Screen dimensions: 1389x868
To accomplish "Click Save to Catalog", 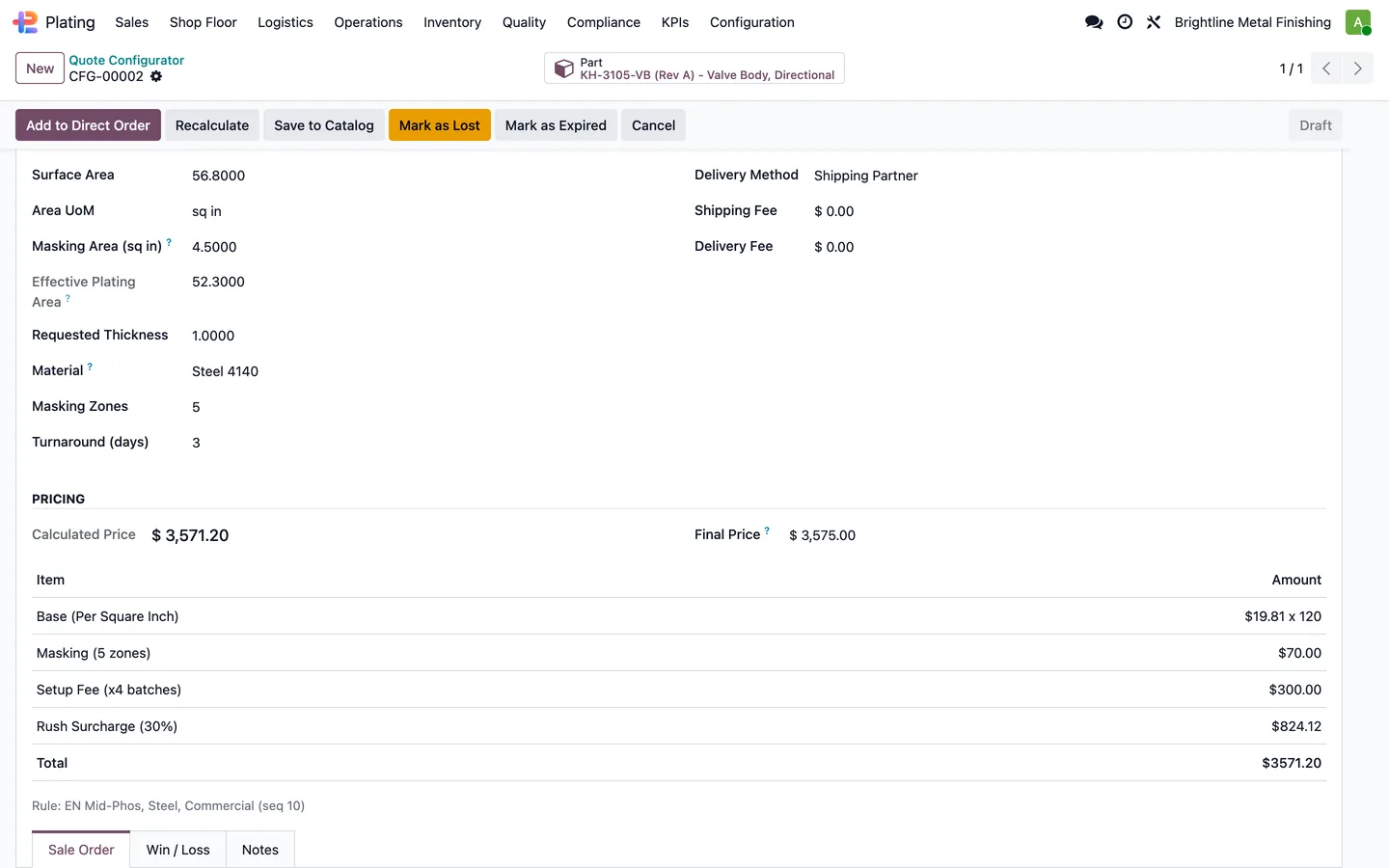I will [x=324, y=125].
